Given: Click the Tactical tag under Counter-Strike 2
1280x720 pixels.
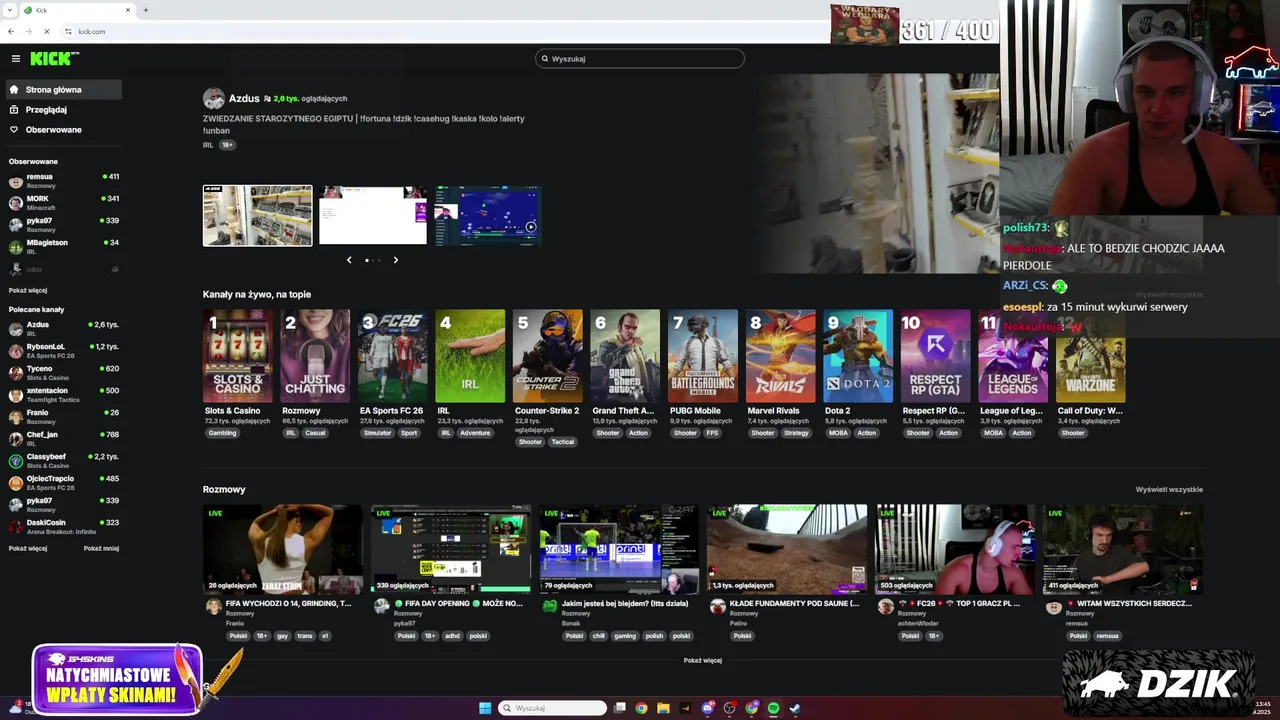Looking at the screenshot, I should tap(563, 442).
